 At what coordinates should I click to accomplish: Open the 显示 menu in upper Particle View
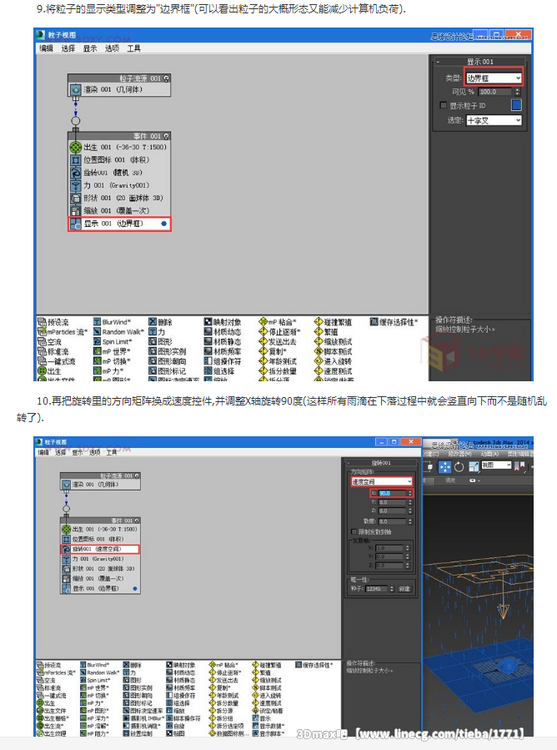[x=90, y=48]
